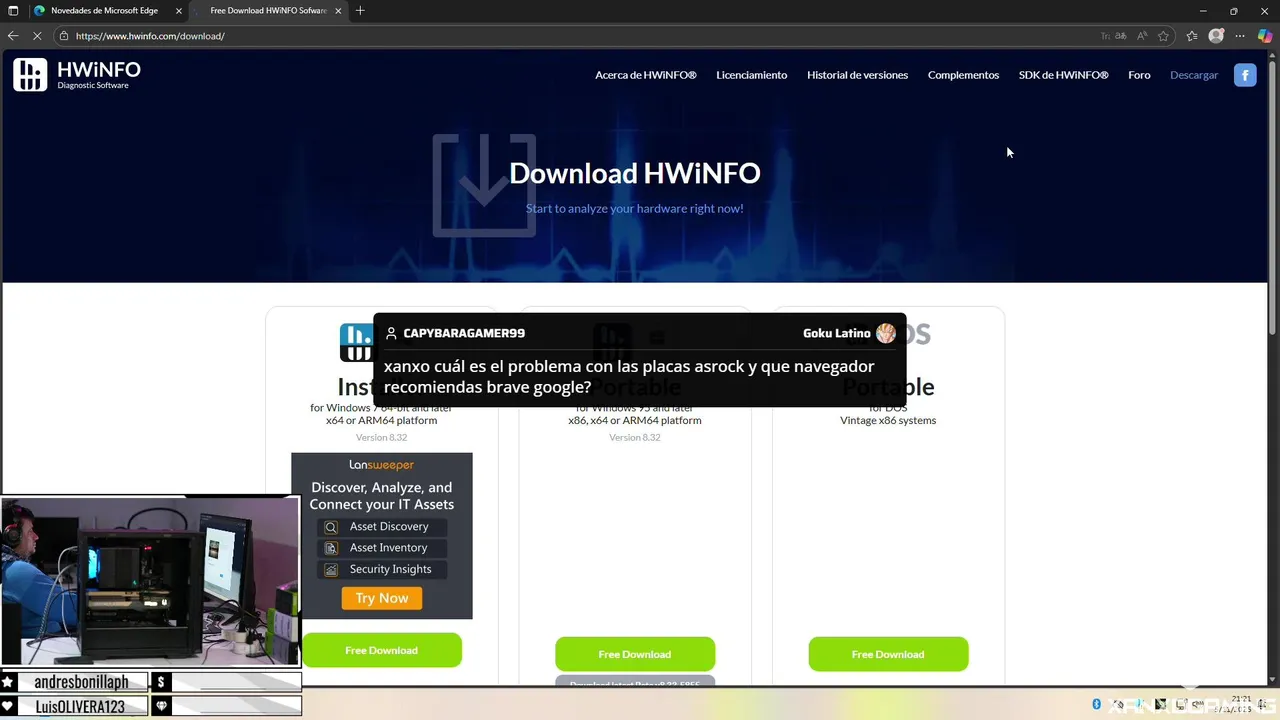
Task: Open the tab actions menu icon
Action: [13, 11]
